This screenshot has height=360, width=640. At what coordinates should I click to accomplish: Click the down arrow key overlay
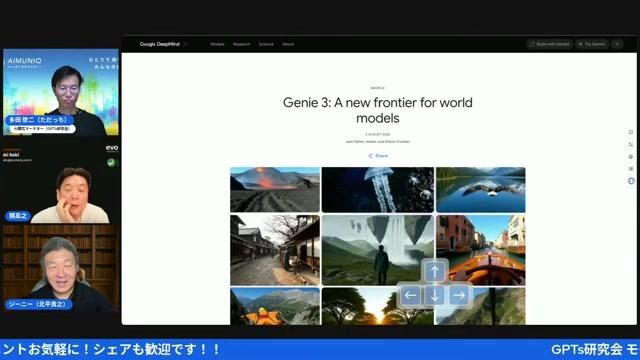[435, 295]
